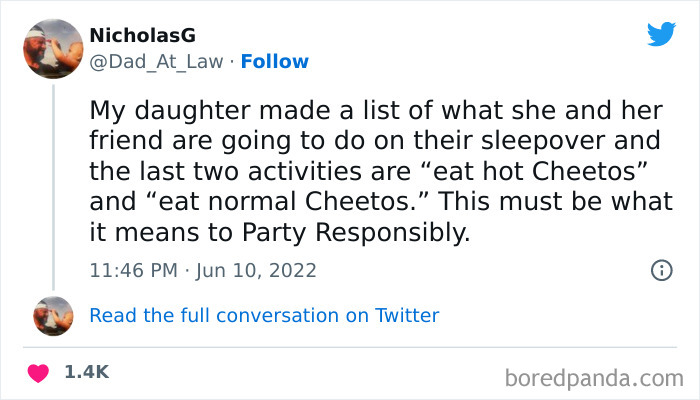Open NicholasG's large profile avatar

point(52,48)
